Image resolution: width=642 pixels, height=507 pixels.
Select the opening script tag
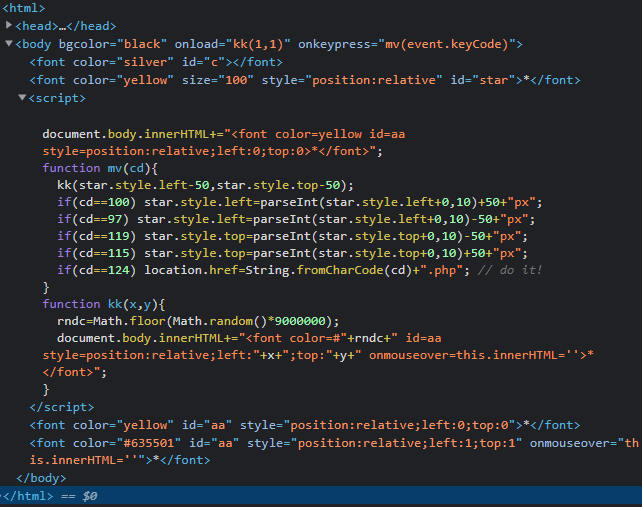(x=57, y=98)
